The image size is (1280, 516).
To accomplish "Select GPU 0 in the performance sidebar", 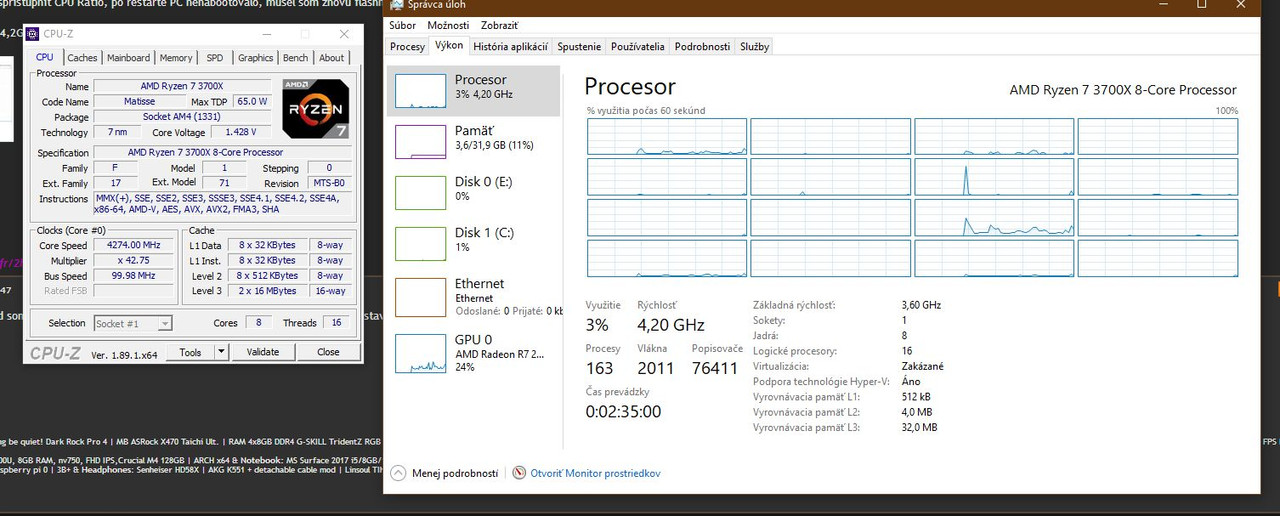I will tap(473, 352).
